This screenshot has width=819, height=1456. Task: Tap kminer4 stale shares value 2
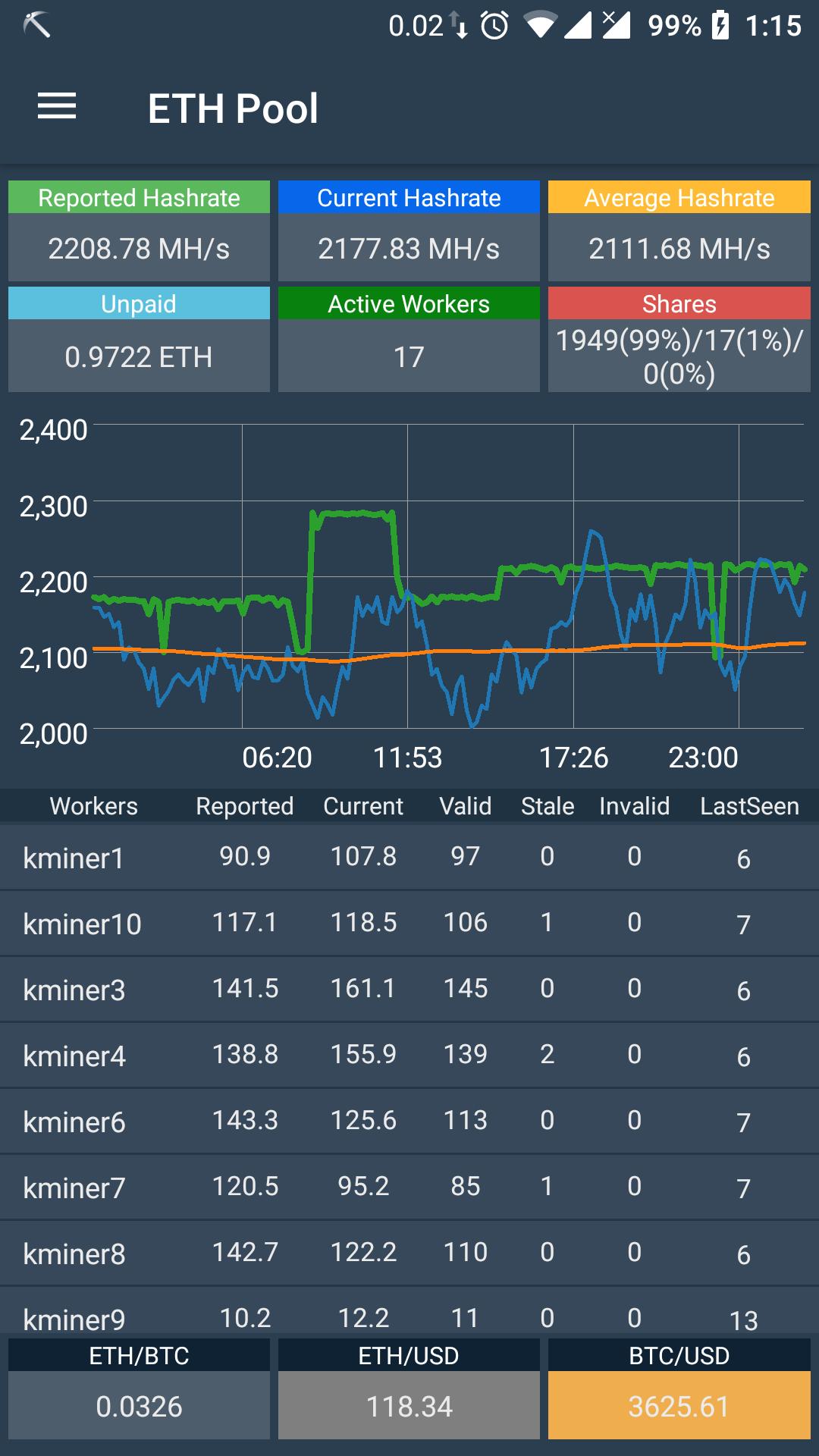click(547, 1054)
